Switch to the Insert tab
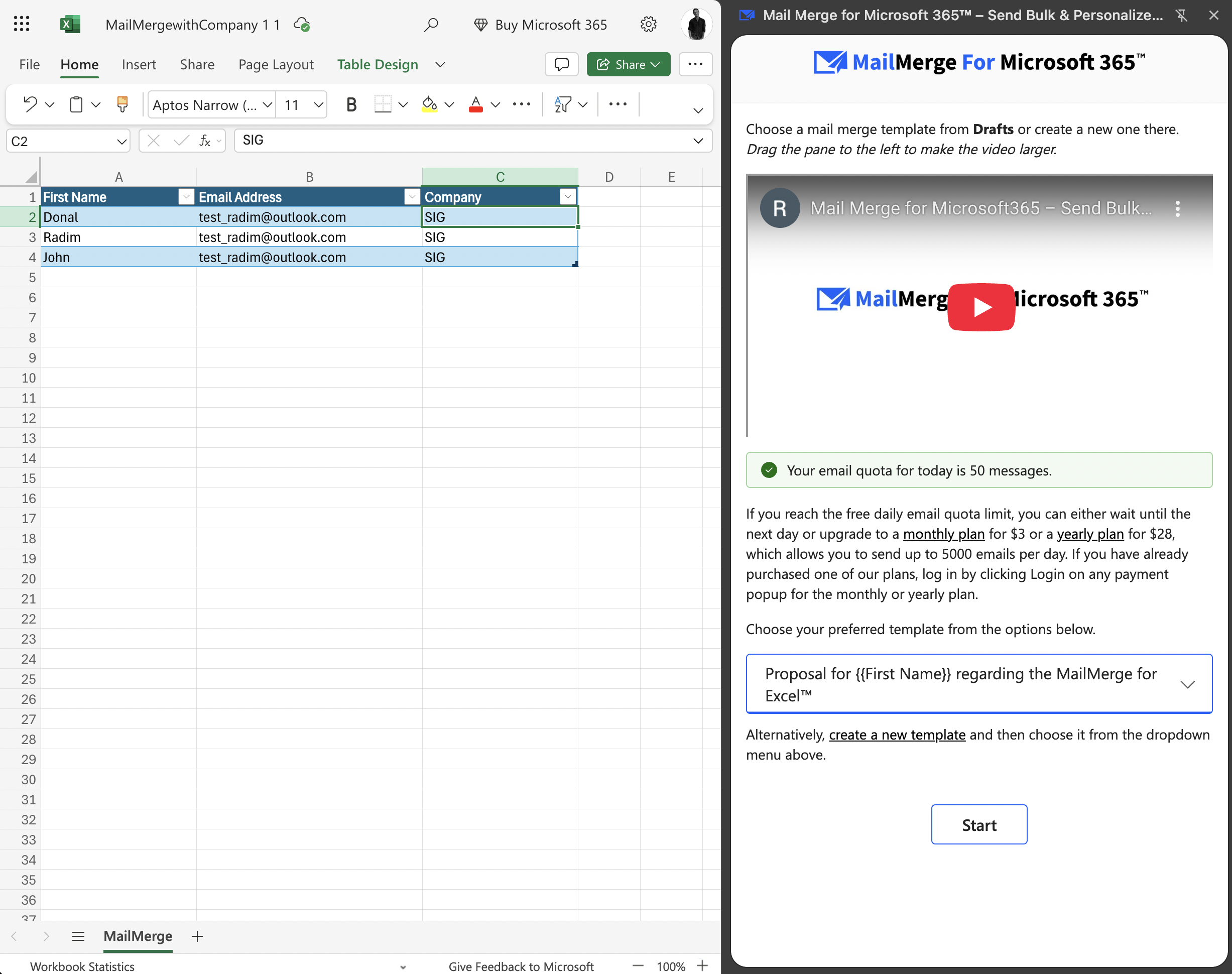Image resolution: width=1232 pixels, height=974 pixels. point(139,65)
